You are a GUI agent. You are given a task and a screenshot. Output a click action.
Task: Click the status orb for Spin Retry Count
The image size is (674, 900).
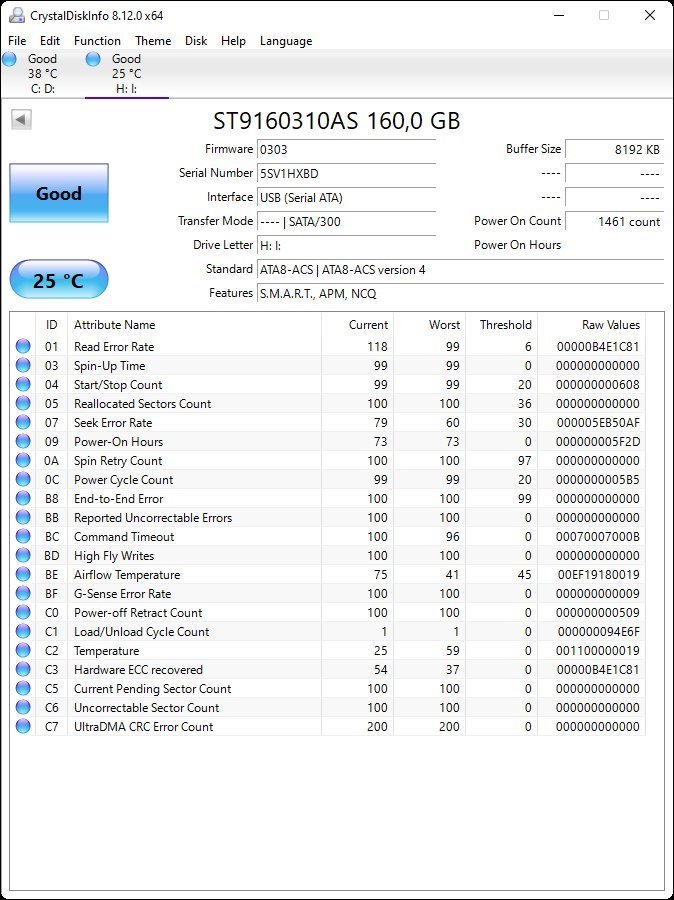coord(23,460)
